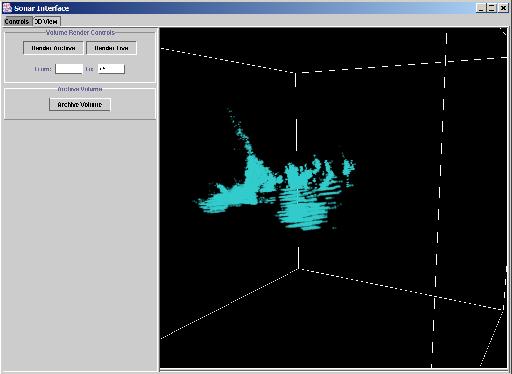Focus the From input field
512x374 pixels.
coord(69,69)
